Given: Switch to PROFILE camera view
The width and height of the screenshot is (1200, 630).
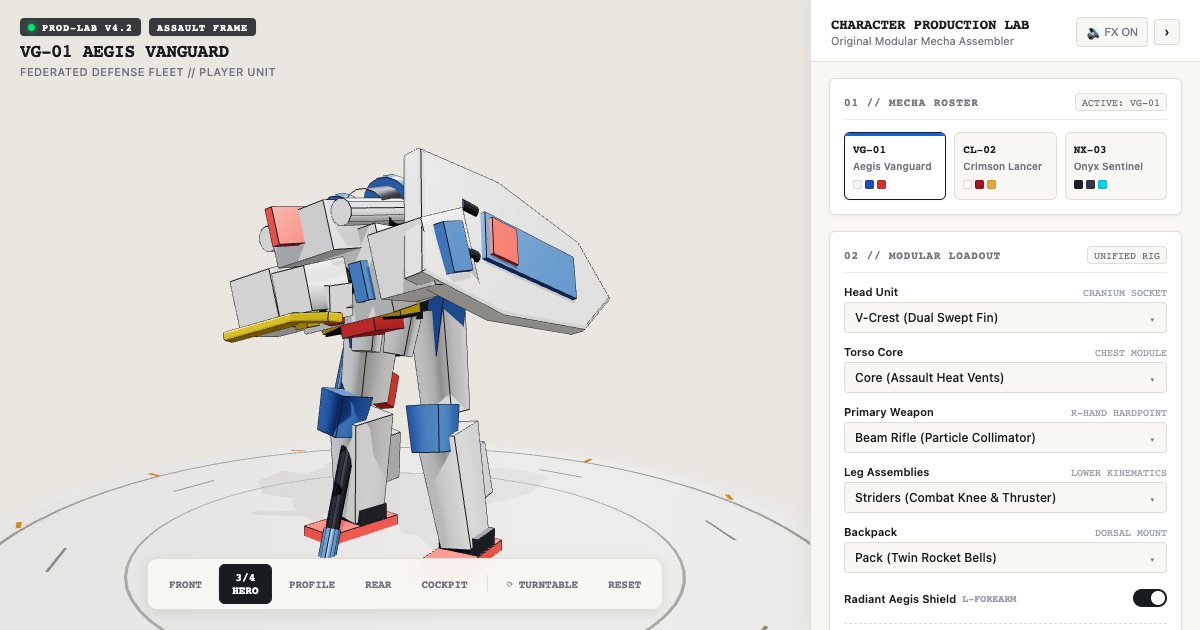Looking at the screenshot, I should [x=312, y=585].
